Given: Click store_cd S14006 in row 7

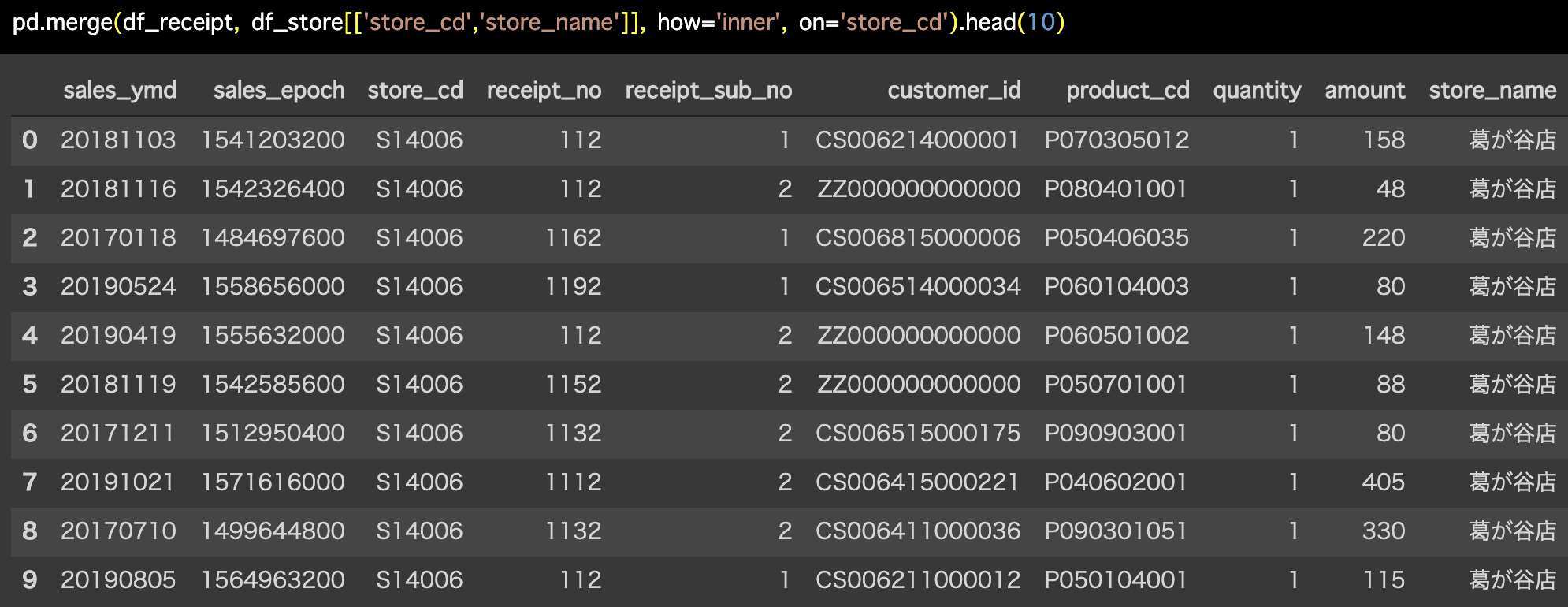Looking at the screenshot, I should 419,482.
